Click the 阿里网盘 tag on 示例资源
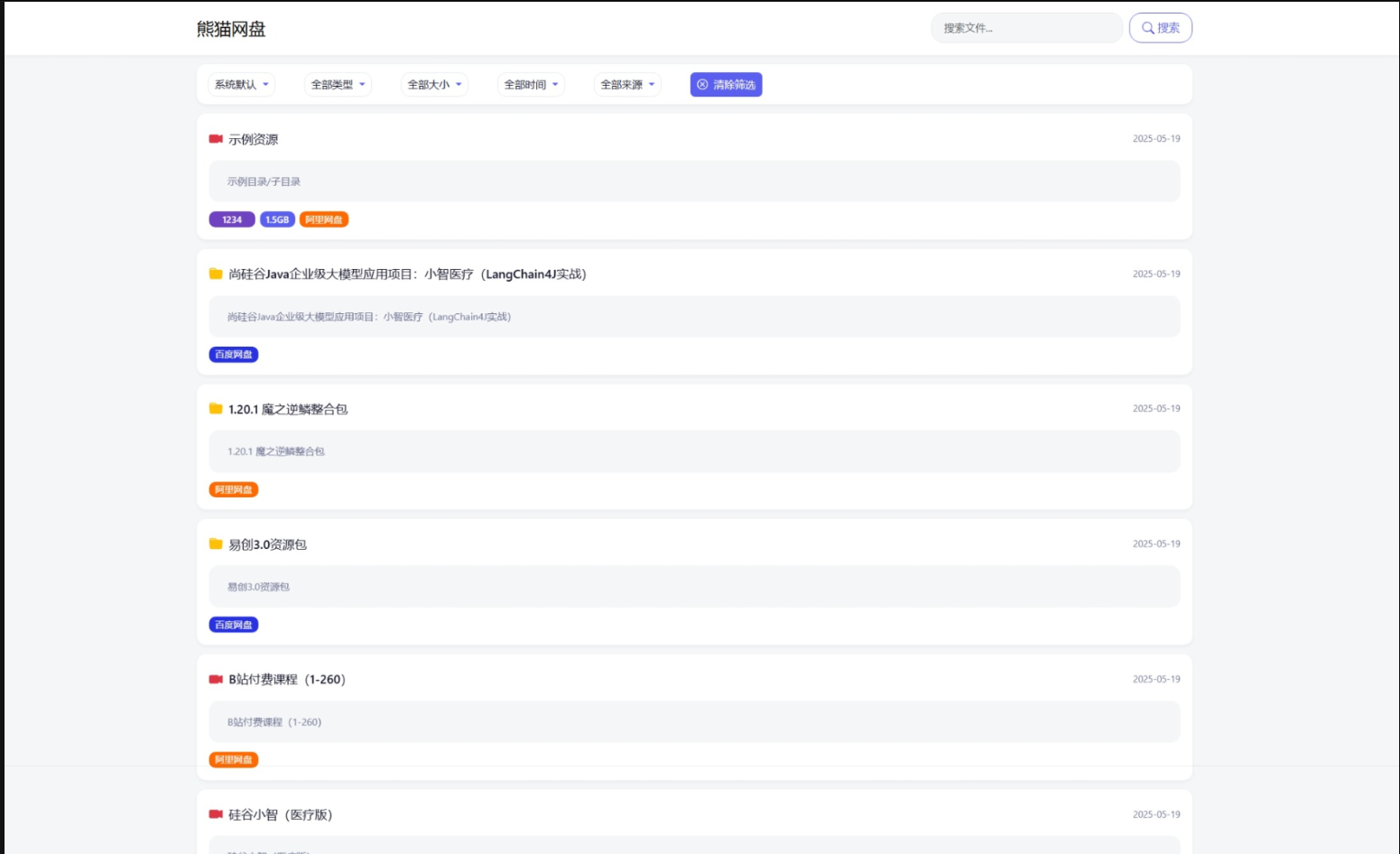 click(324, 219)
